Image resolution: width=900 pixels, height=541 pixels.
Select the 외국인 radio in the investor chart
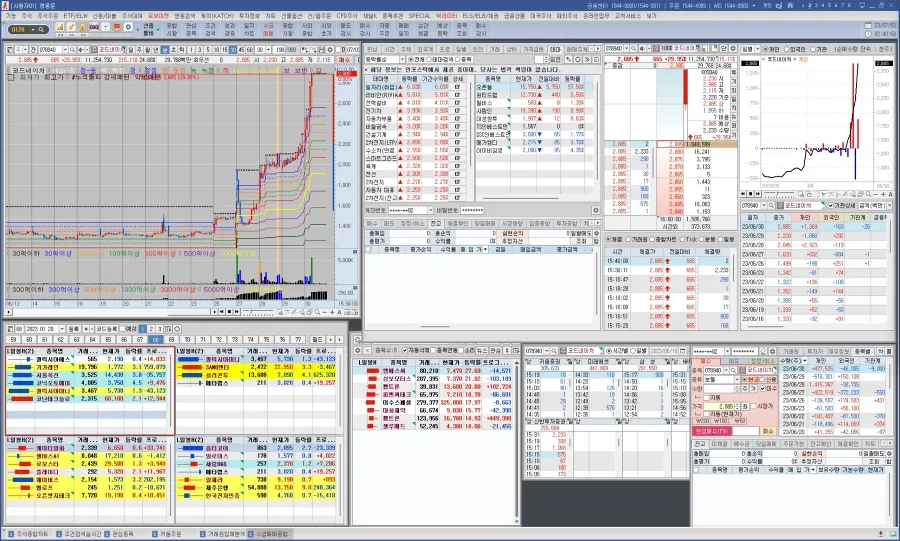click(x=786, y=49)
